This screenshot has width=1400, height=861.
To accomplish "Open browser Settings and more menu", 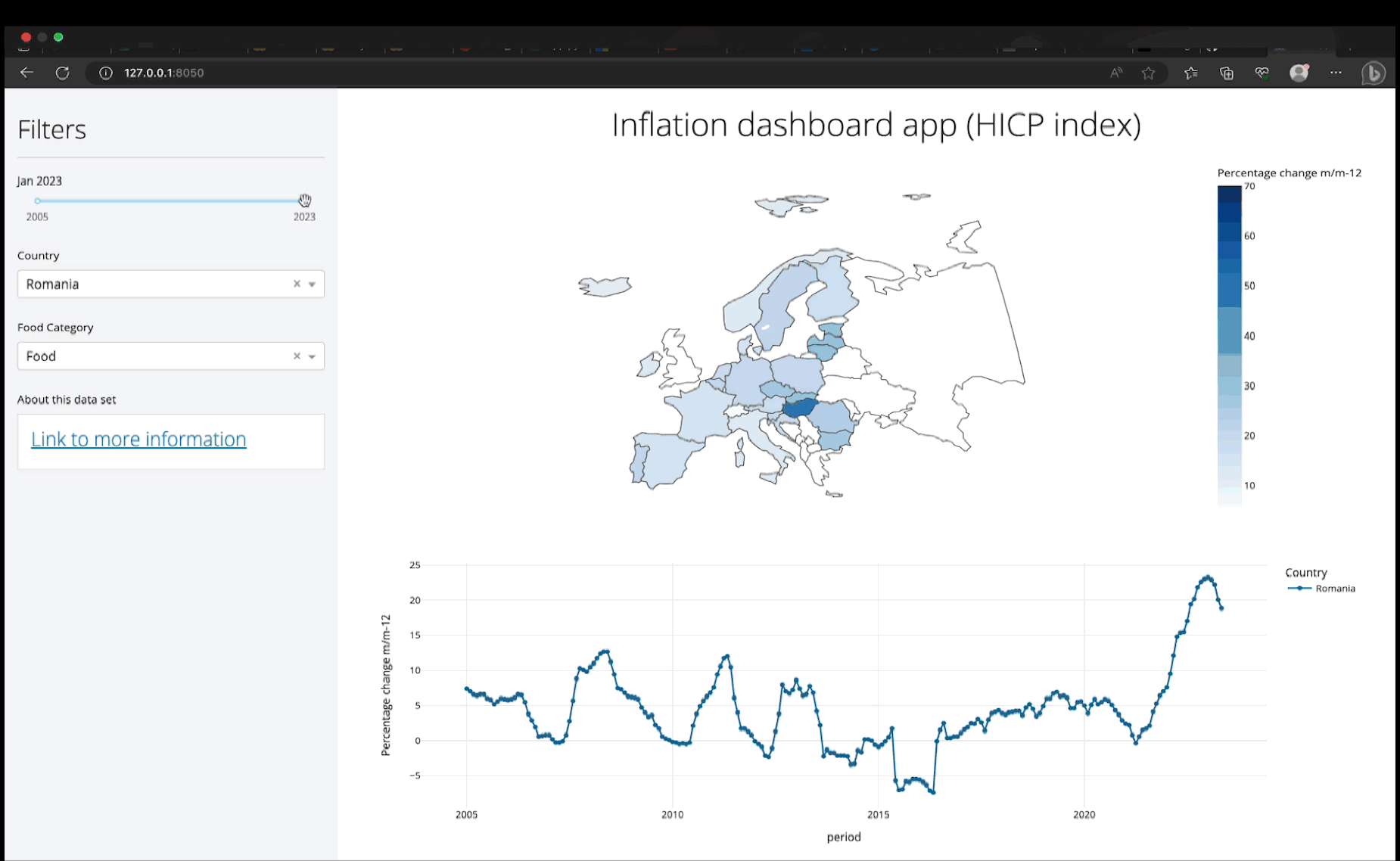I will pyautogui.click(x=1336, y=73).
